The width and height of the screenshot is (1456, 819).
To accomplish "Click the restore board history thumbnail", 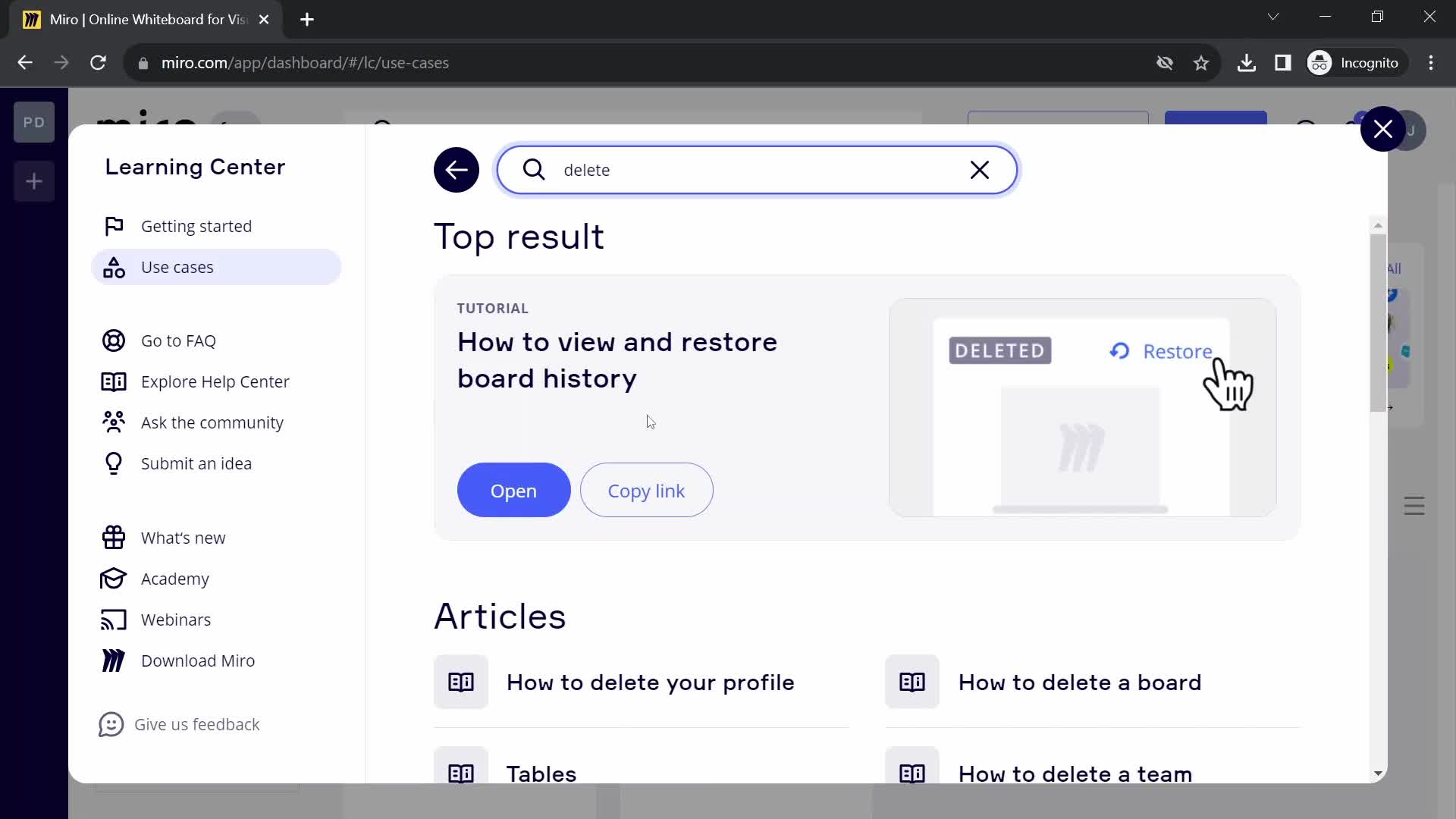I will [x=1082, y=407].
